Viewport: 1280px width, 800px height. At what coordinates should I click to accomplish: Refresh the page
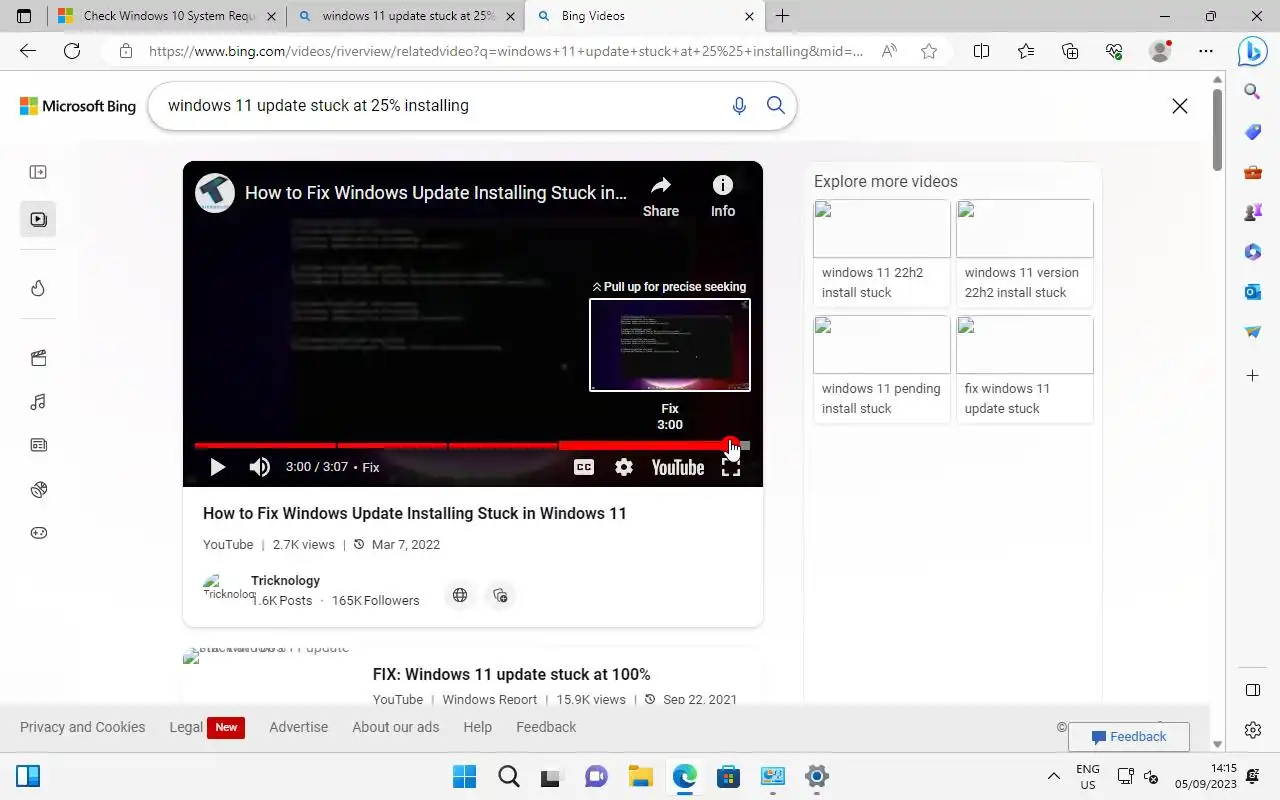pos(72,51)
